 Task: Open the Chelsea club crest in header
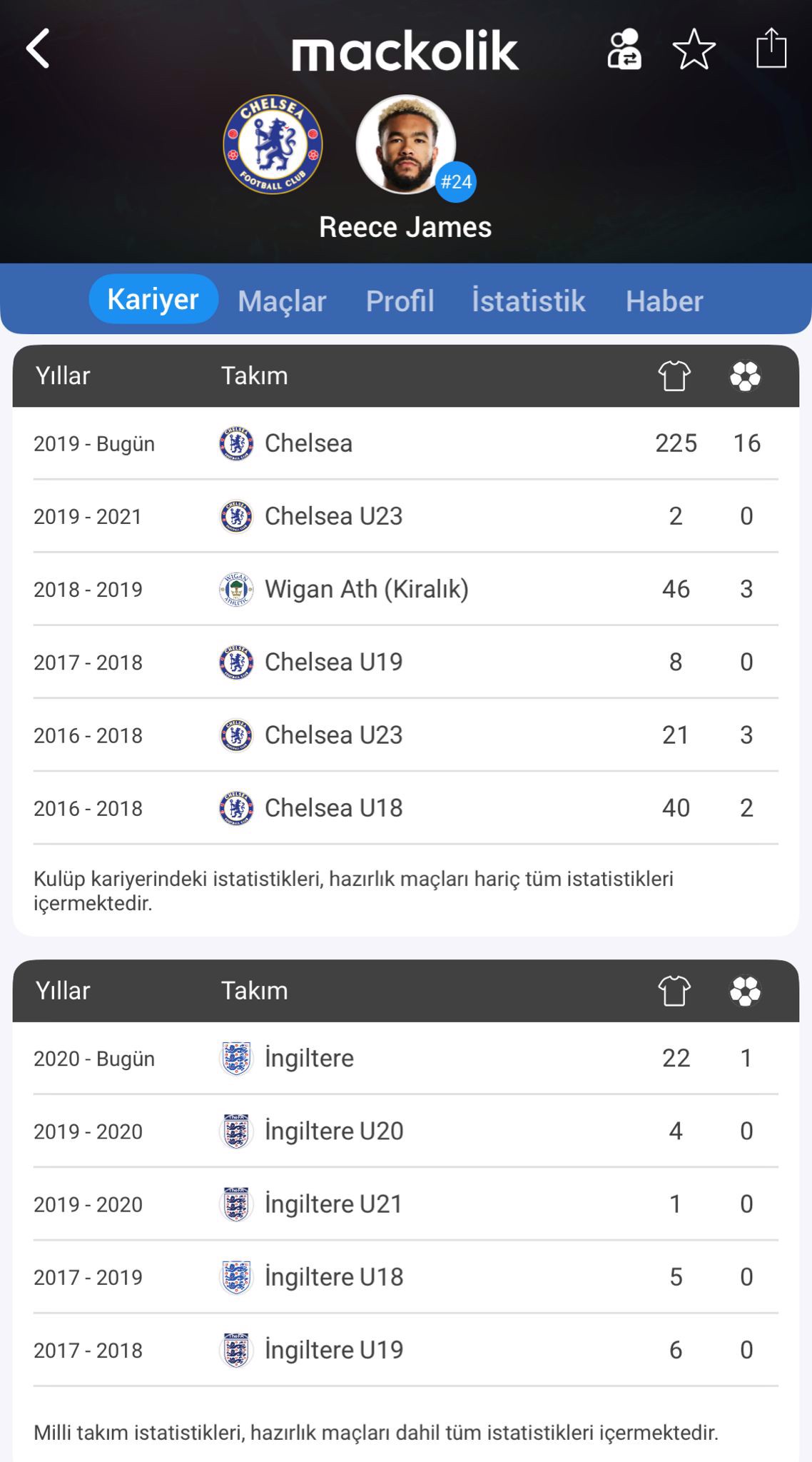[273, 144]
